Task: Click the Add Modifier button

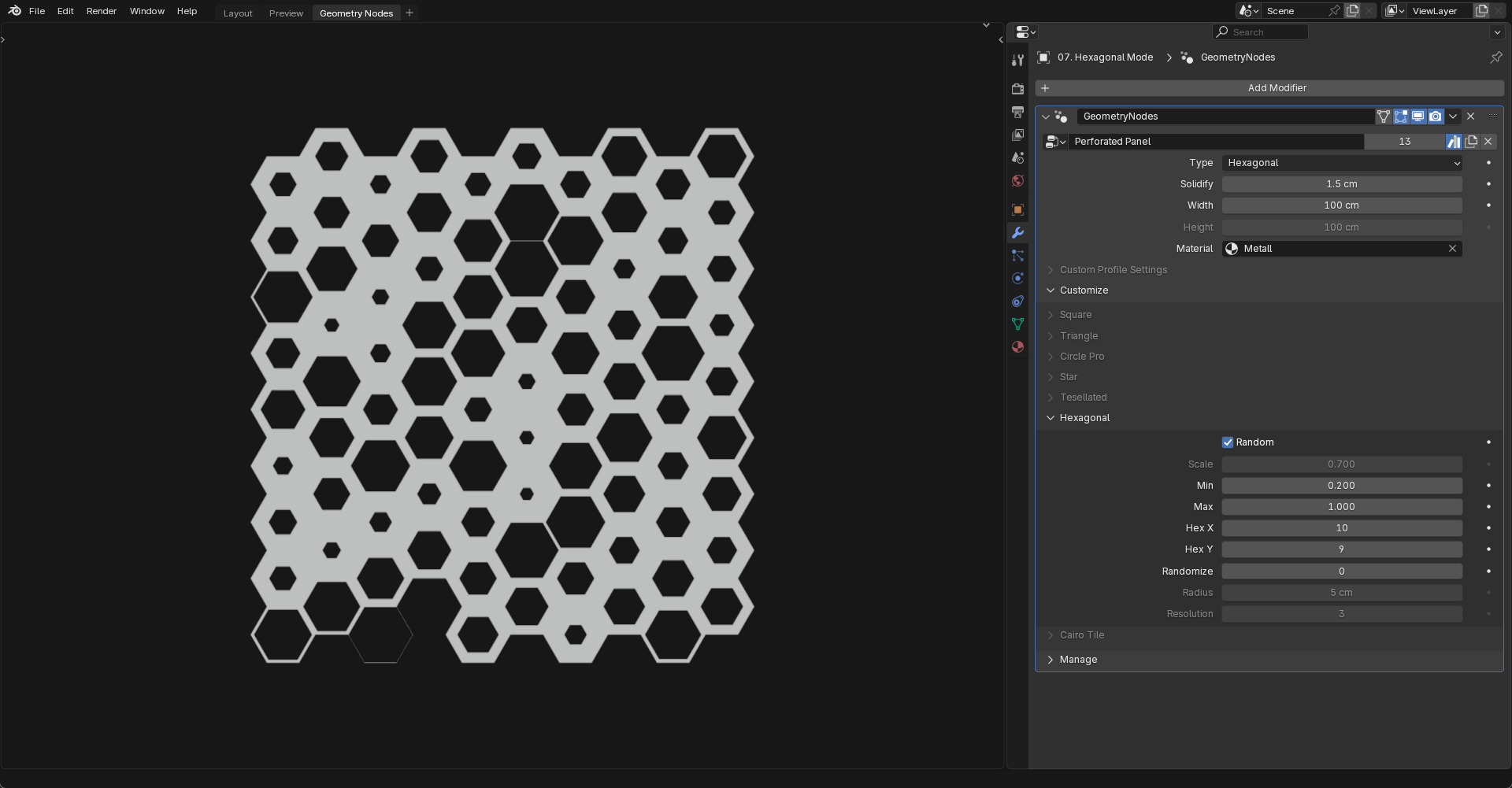Action: pos(1277,87)
